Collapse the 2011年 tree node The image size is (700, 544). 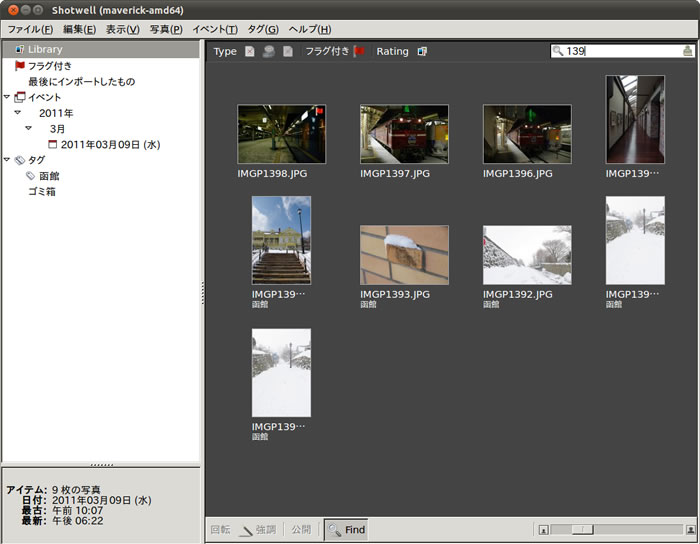click(x=17, y=112)
